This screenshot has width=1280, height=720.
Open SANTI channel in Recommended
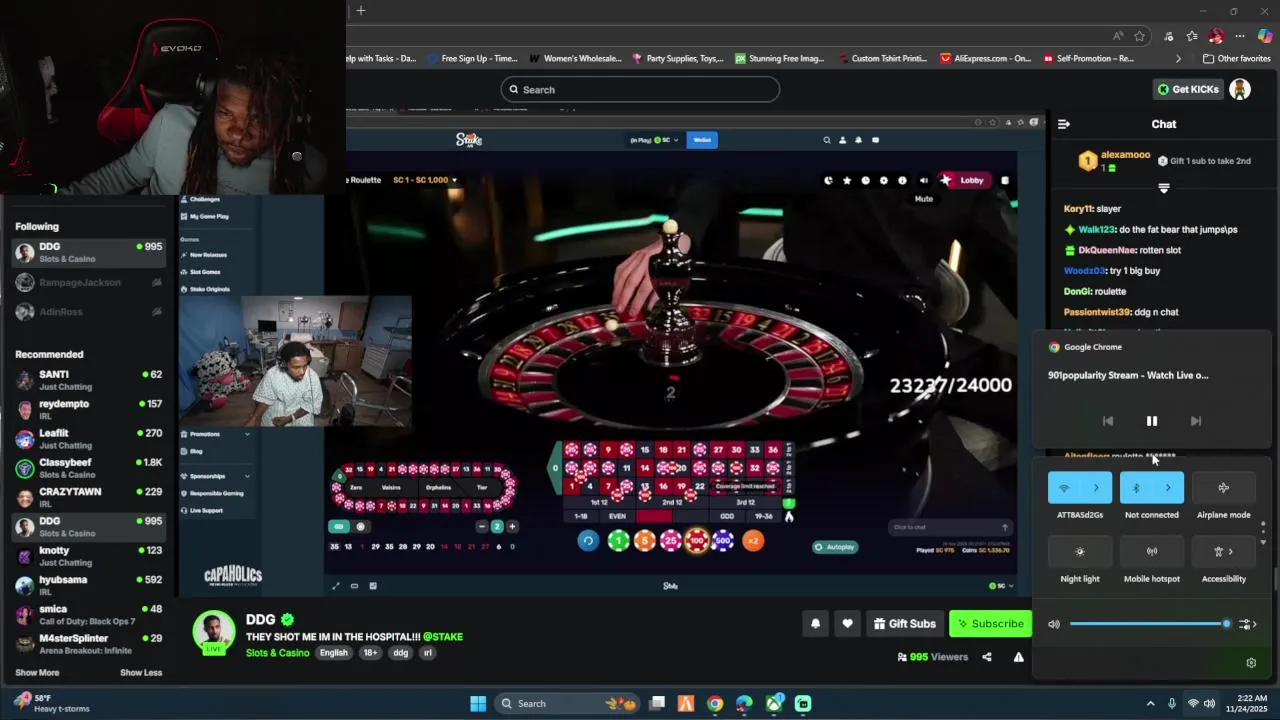click(88, 380)
